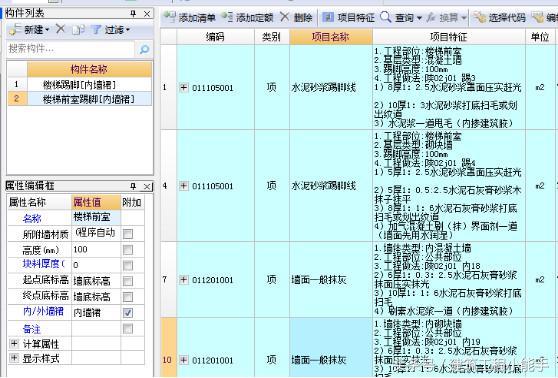558x378 pixels.
Task: Close the 构件列表 panel
Action: 147,14
